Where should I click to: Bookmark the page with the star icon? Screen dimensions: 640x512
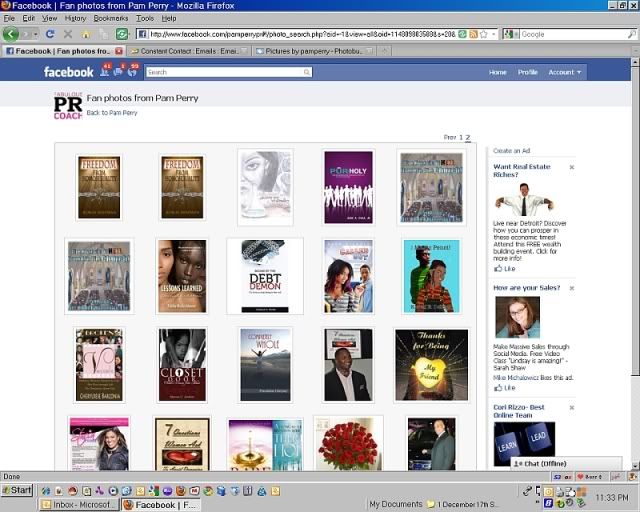pos(484,34)
